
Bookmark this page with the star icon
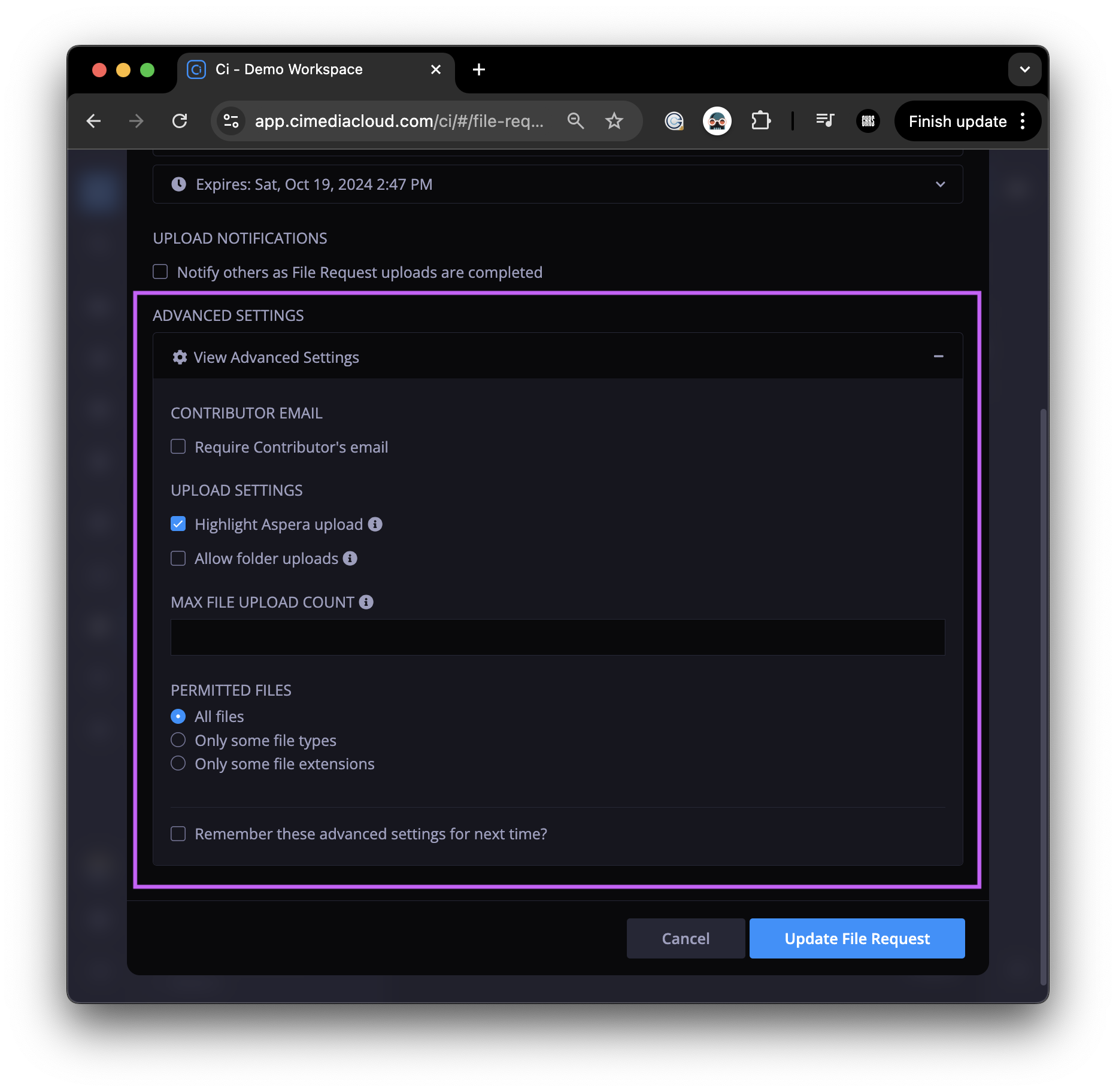coord(614,121)
